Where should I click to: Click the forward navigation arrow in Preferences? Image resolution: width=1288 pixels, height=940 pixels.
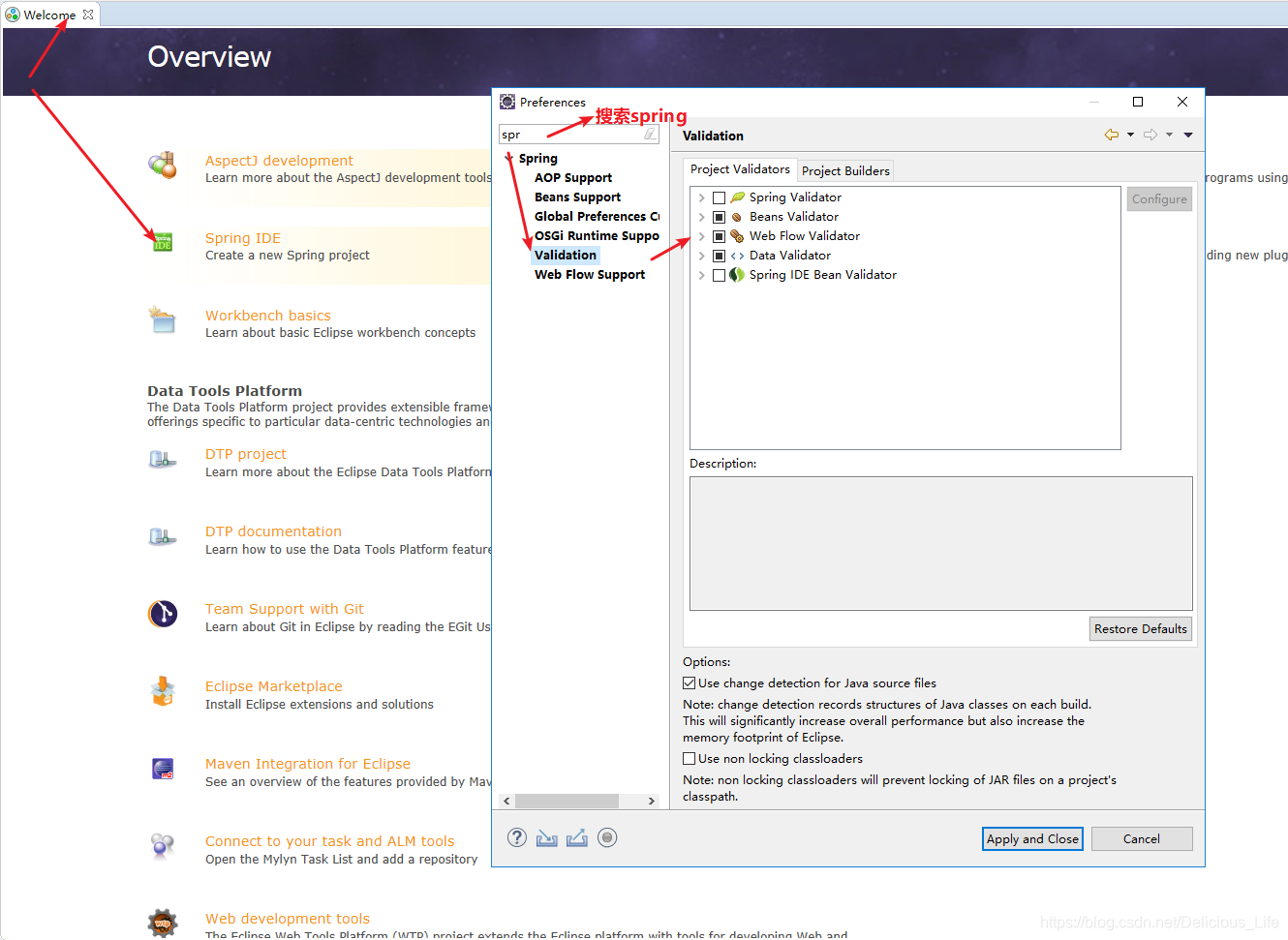tap(1150, 136)
